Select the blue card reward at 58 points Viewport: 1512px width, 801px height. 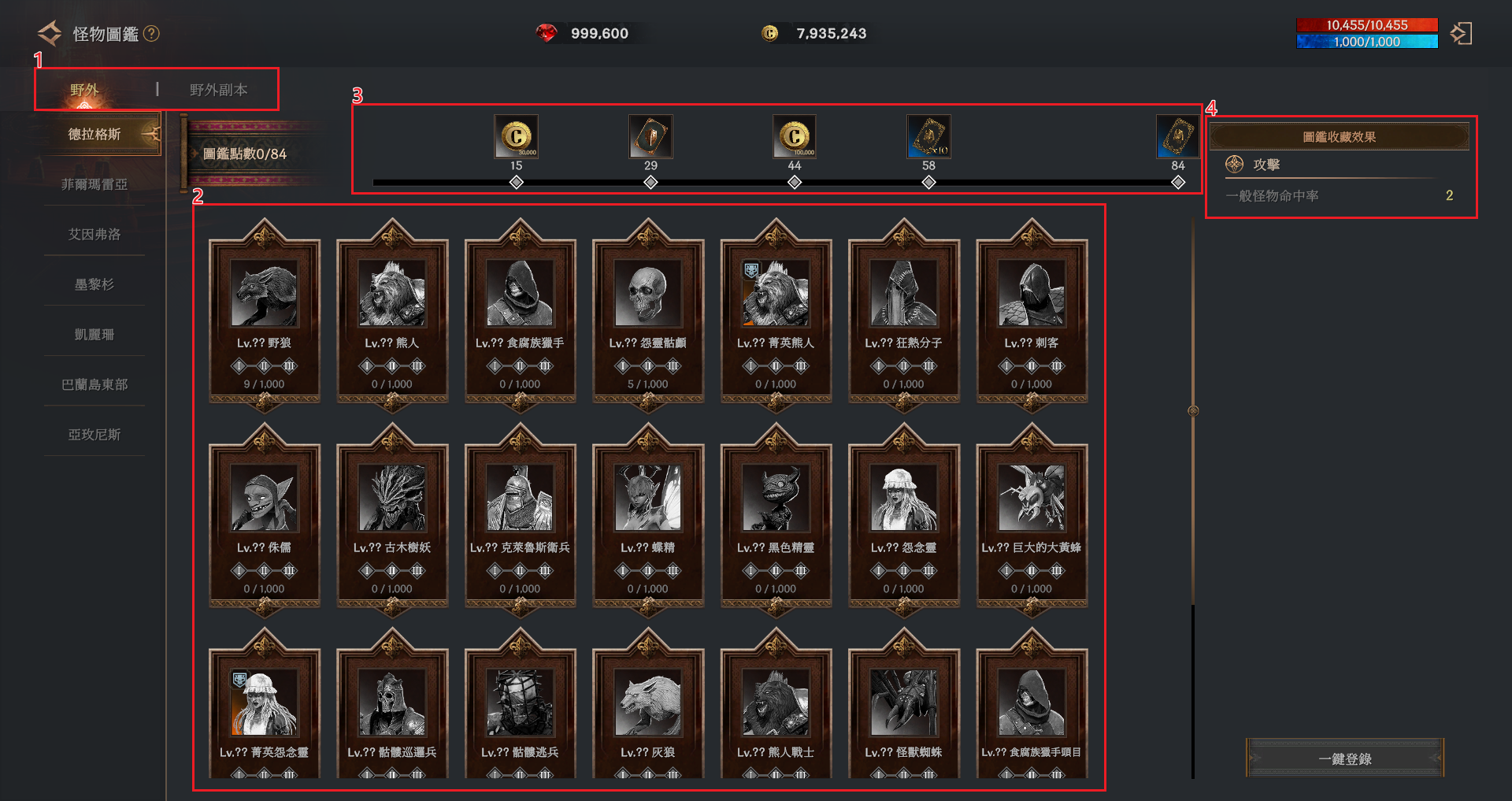[x=928, y=136]
